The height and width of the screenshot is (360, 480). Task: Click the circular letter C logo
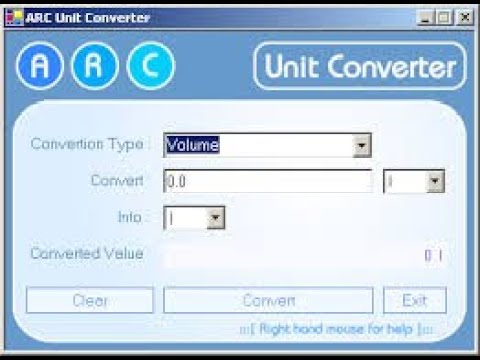click(151, 65)
